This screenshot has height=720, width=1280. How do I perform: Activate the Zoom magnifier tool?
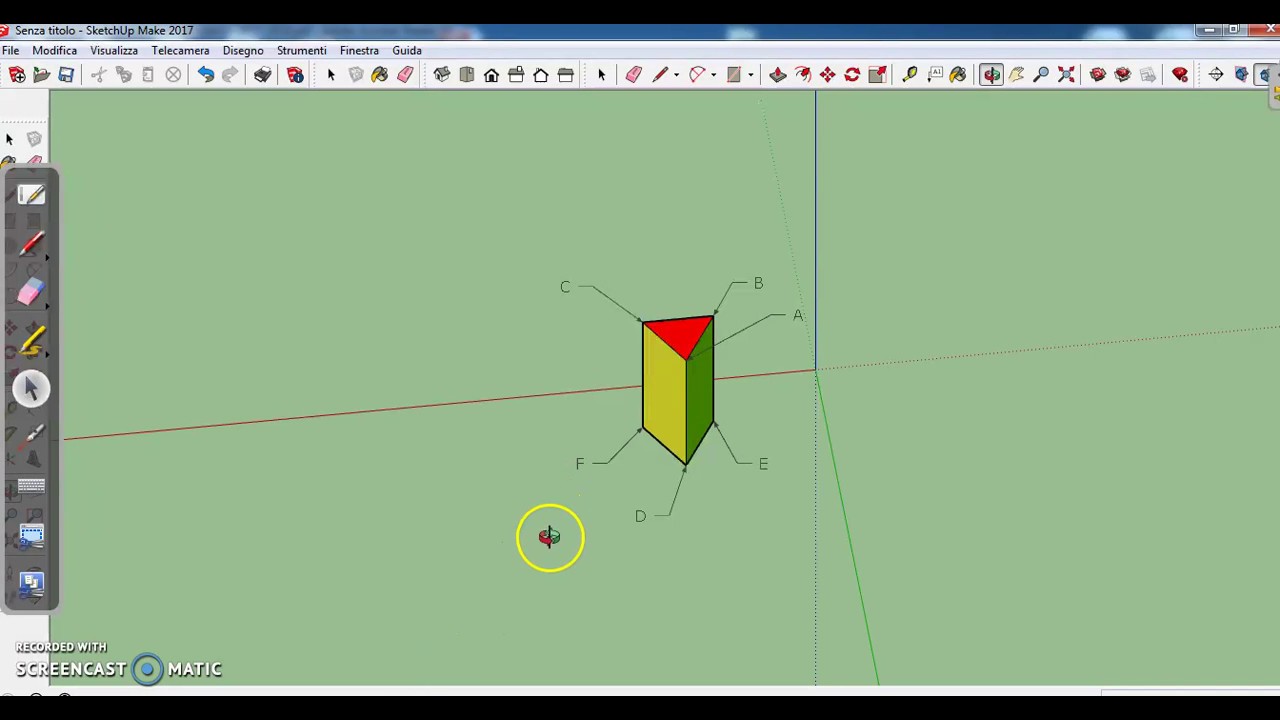[x=1041, y=75]
